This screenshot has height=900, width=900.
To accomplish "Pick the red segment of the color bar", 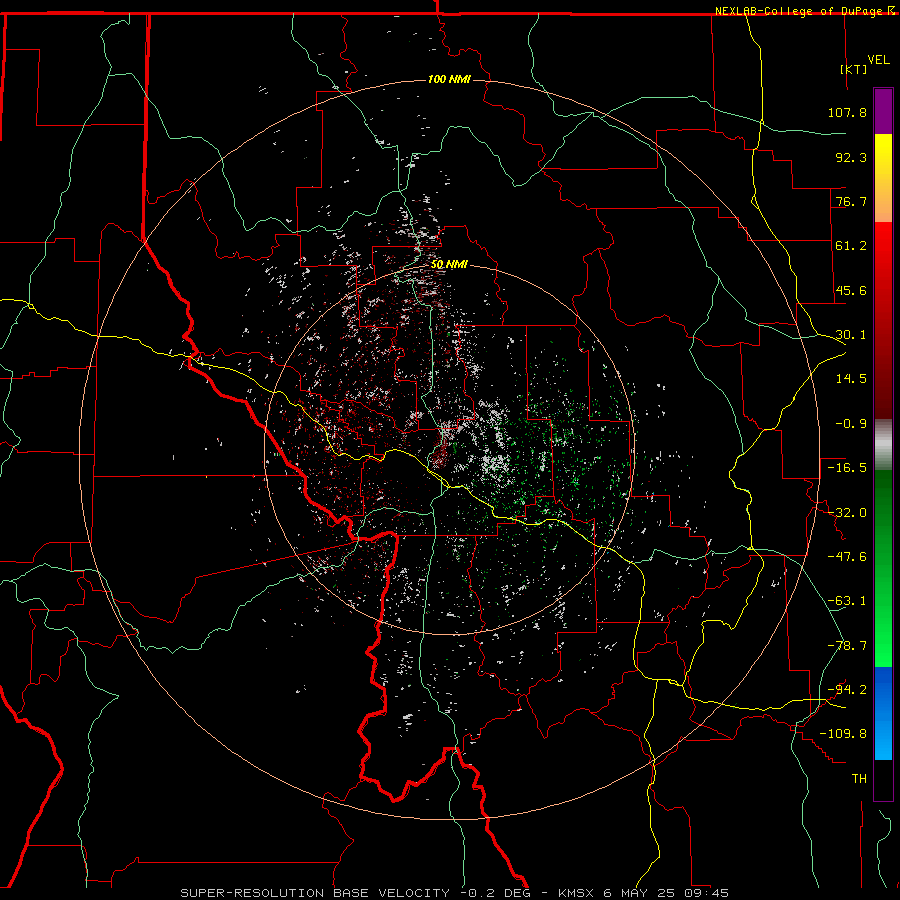I will pos(883,320).
